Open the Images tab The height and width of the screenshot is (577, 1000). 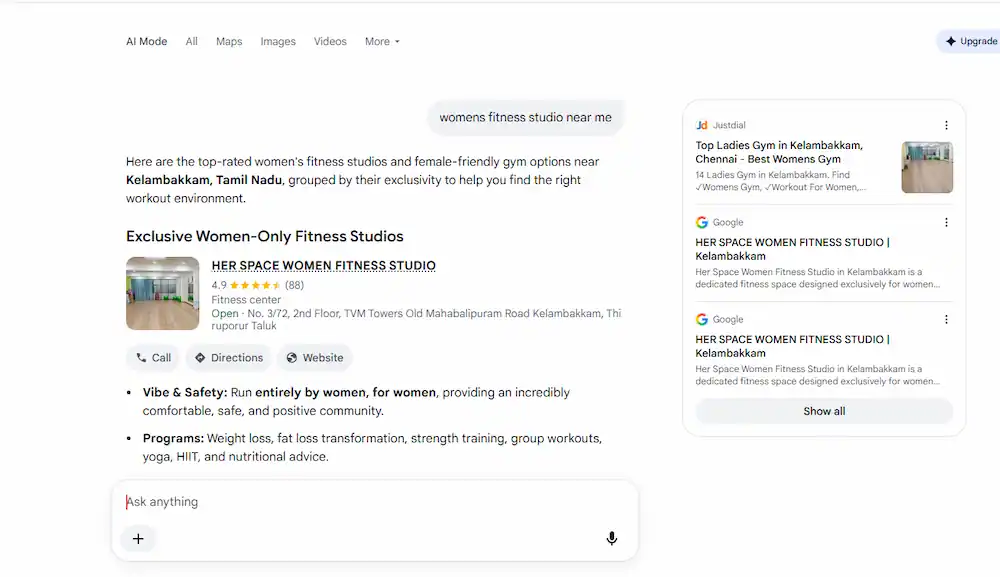pyautogui.click(x=278, y=41)
